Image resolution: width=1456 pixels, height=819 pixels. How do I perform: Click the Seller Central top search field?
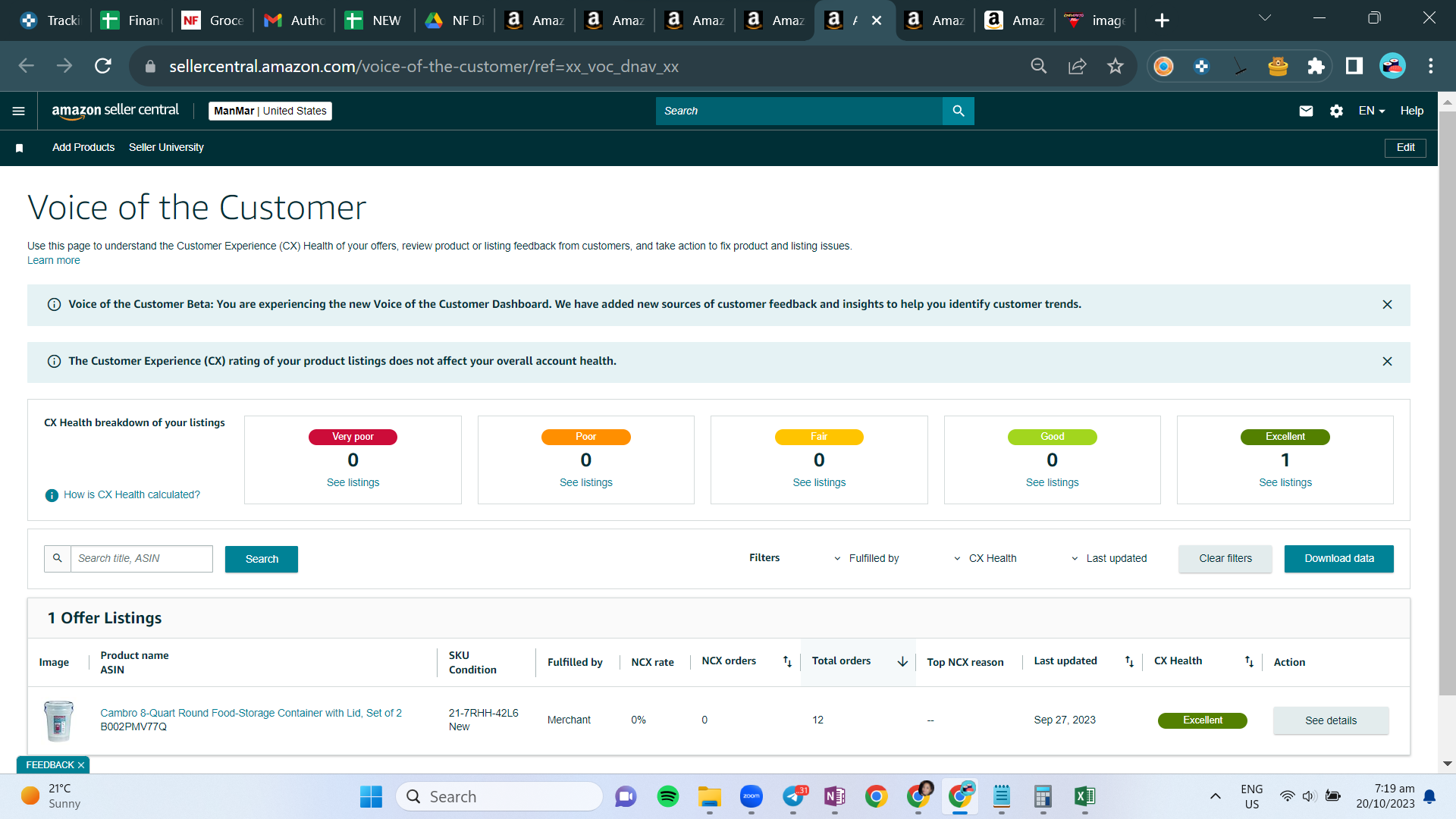[799, 111]
